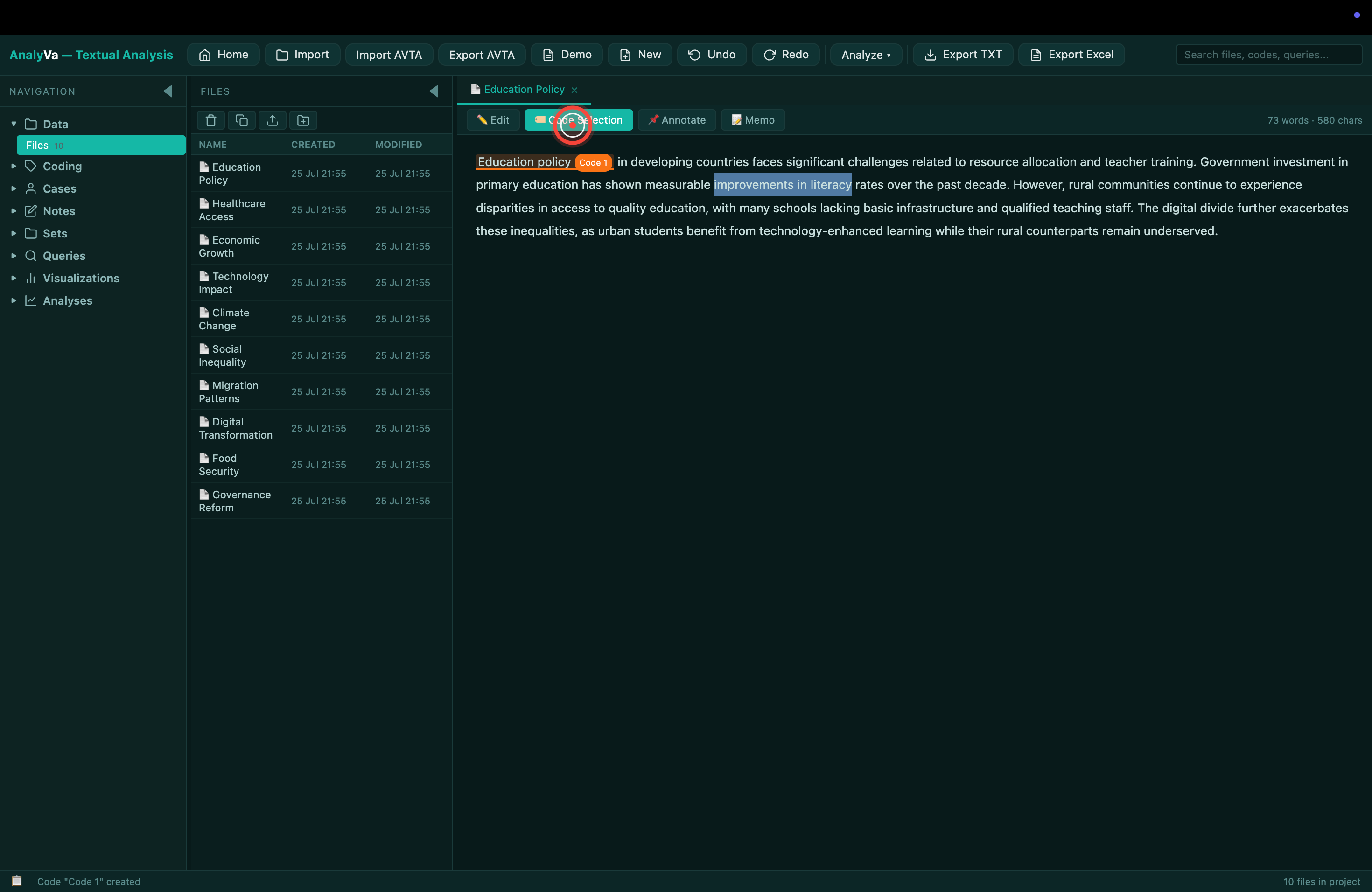Collapse the Data tree node
1372x892 pixels.
tap(14, 124)
